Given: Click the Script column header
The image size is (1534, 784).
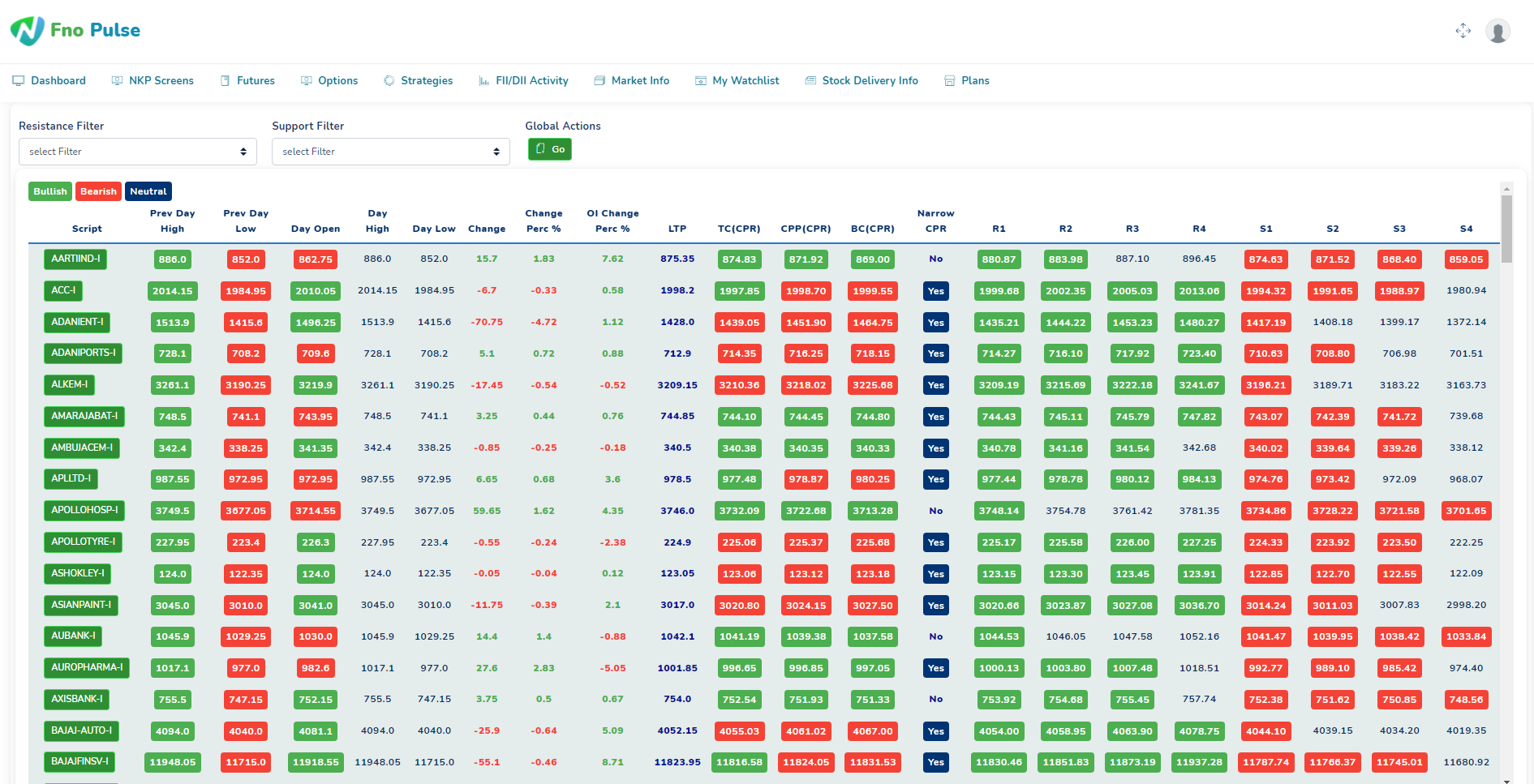Looking at the screenshot, I should click(87, 229).
